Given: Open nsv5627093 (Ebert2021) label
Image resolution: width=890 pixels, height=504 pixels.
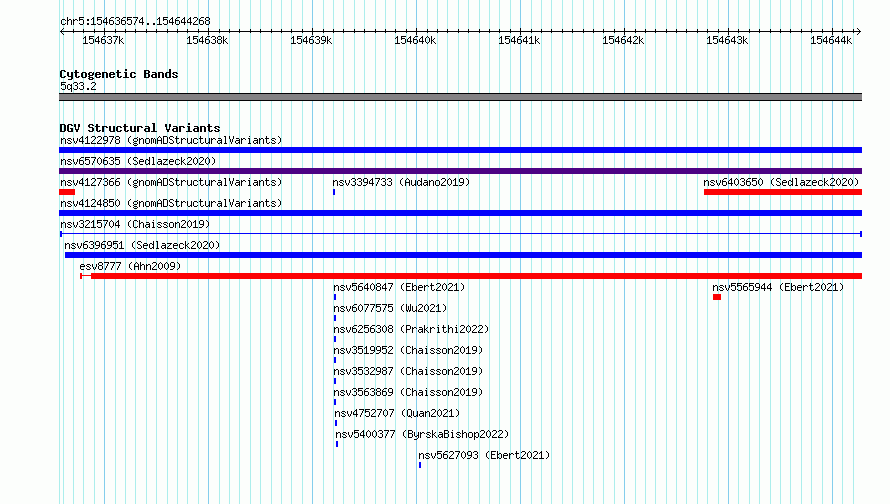Looking at the screenshot, I should (x=484, y=455).
